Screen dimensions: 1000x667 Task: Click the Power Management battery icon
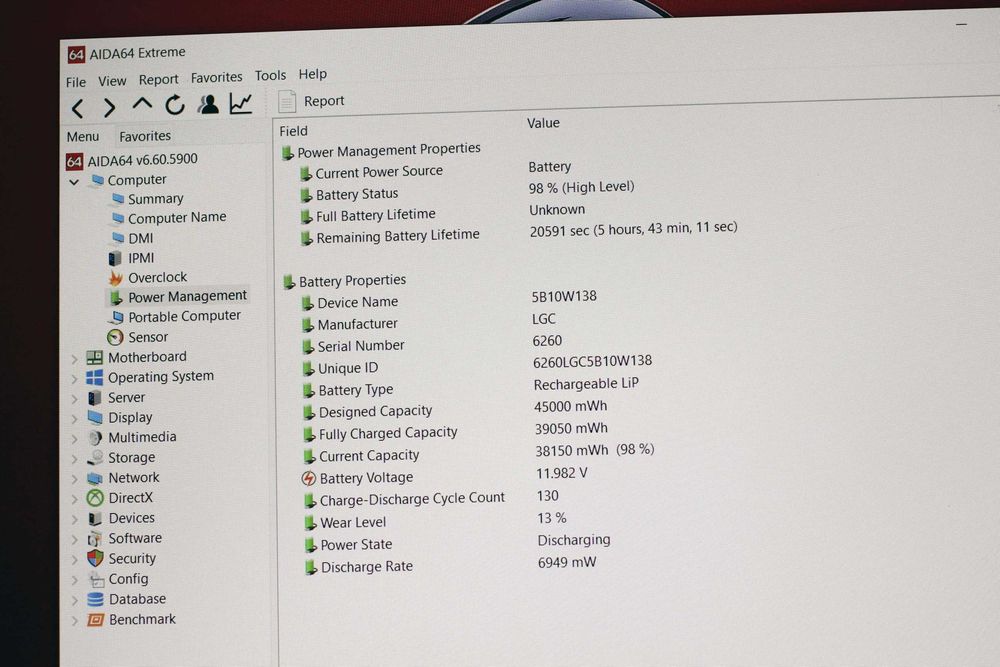[116, 298]
